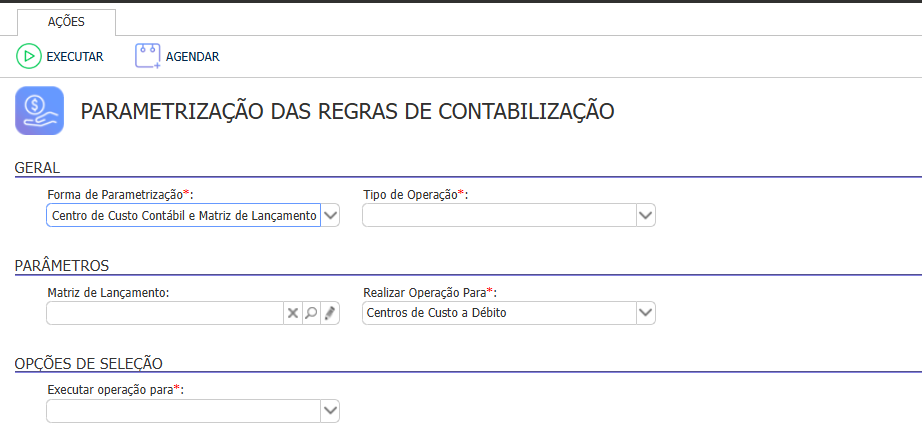Focus the Matriz de Lançamento text input
Screen dimensions: 922x428
pyautogui.click(x=165, y=313)
